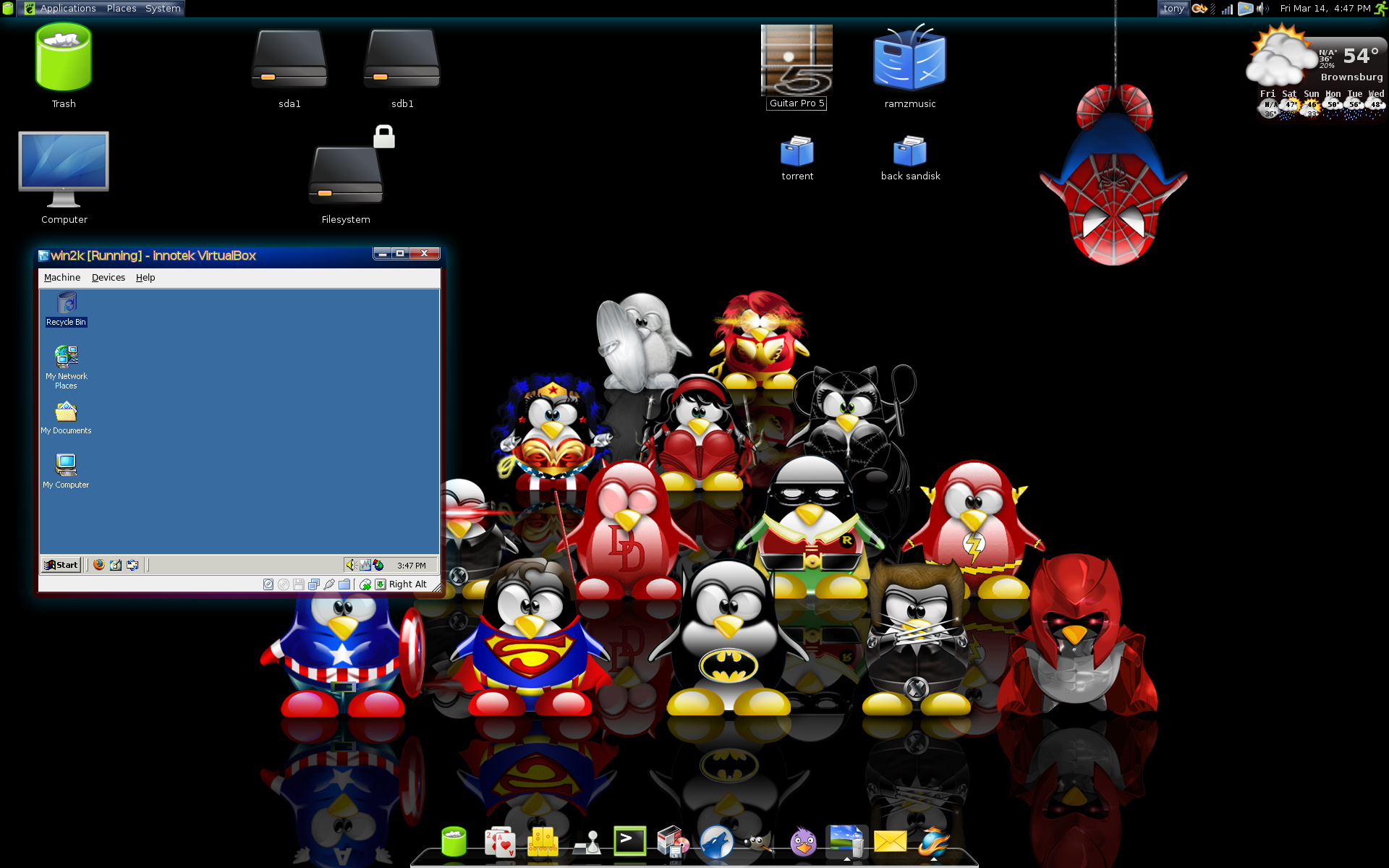
Task: Click the Windows Start button in the VM
Action: tap(61, 565)
